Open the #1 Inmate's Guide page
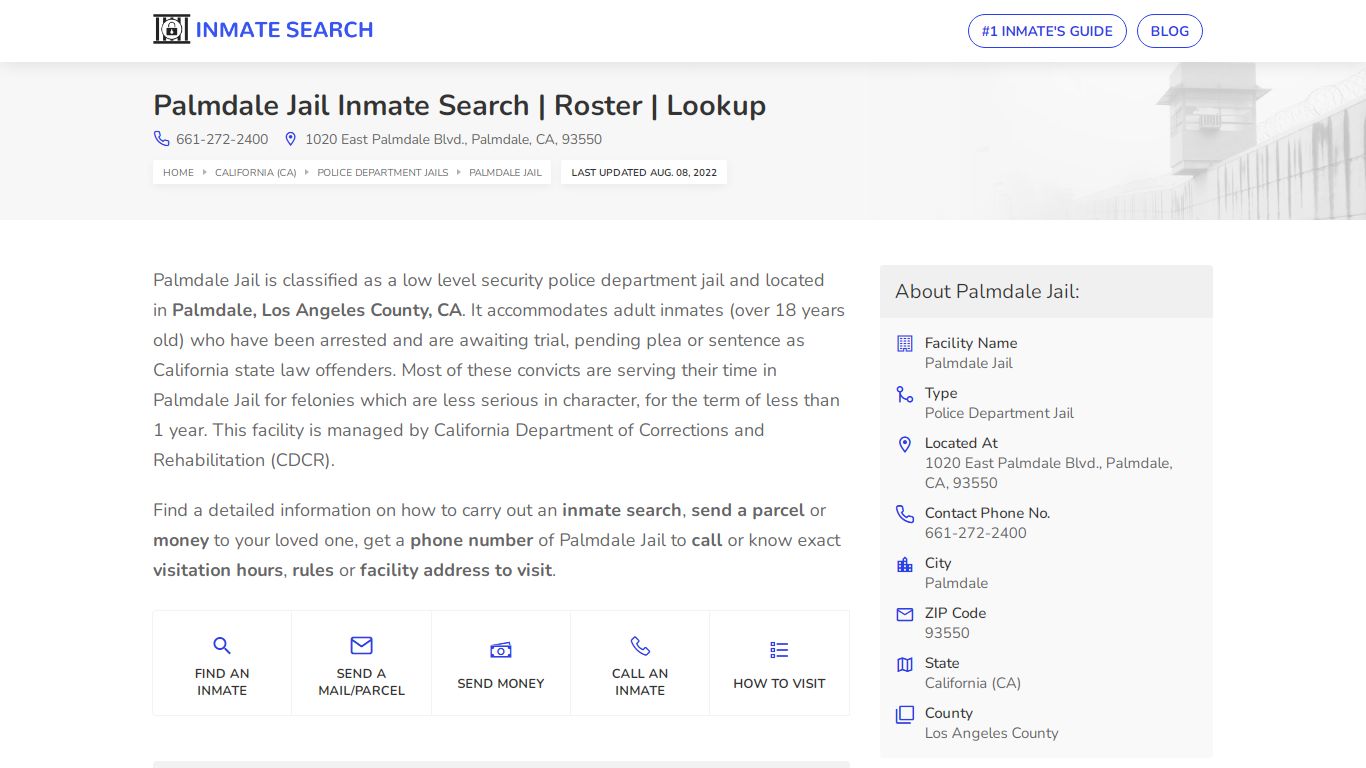This screenshot has height=768, width=1366. coord(1047,31)
